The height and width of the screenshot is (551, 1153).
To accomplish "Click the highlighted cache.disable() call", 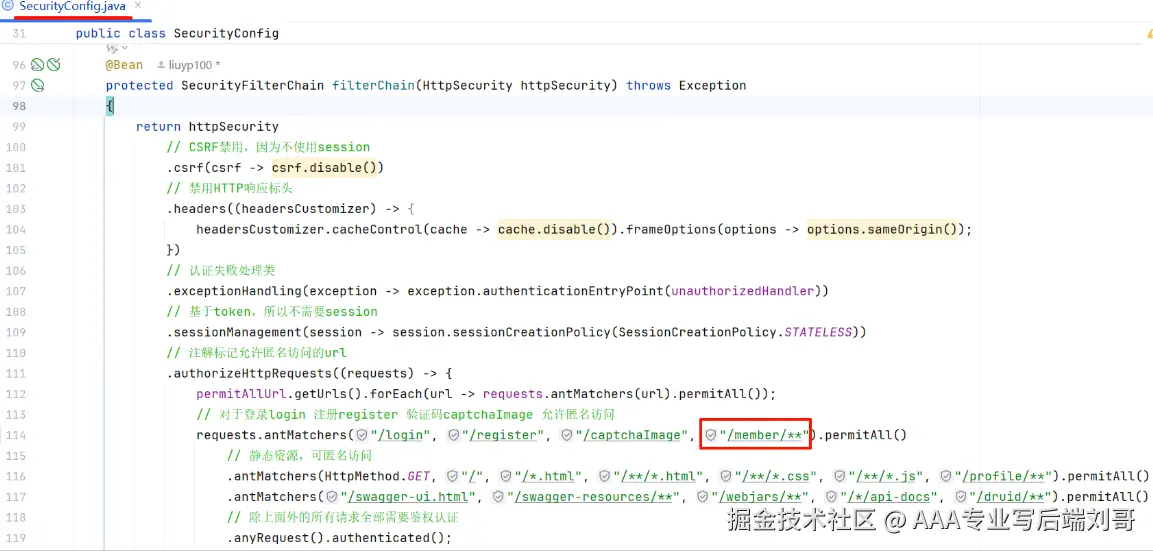I will tap(554, 230).
